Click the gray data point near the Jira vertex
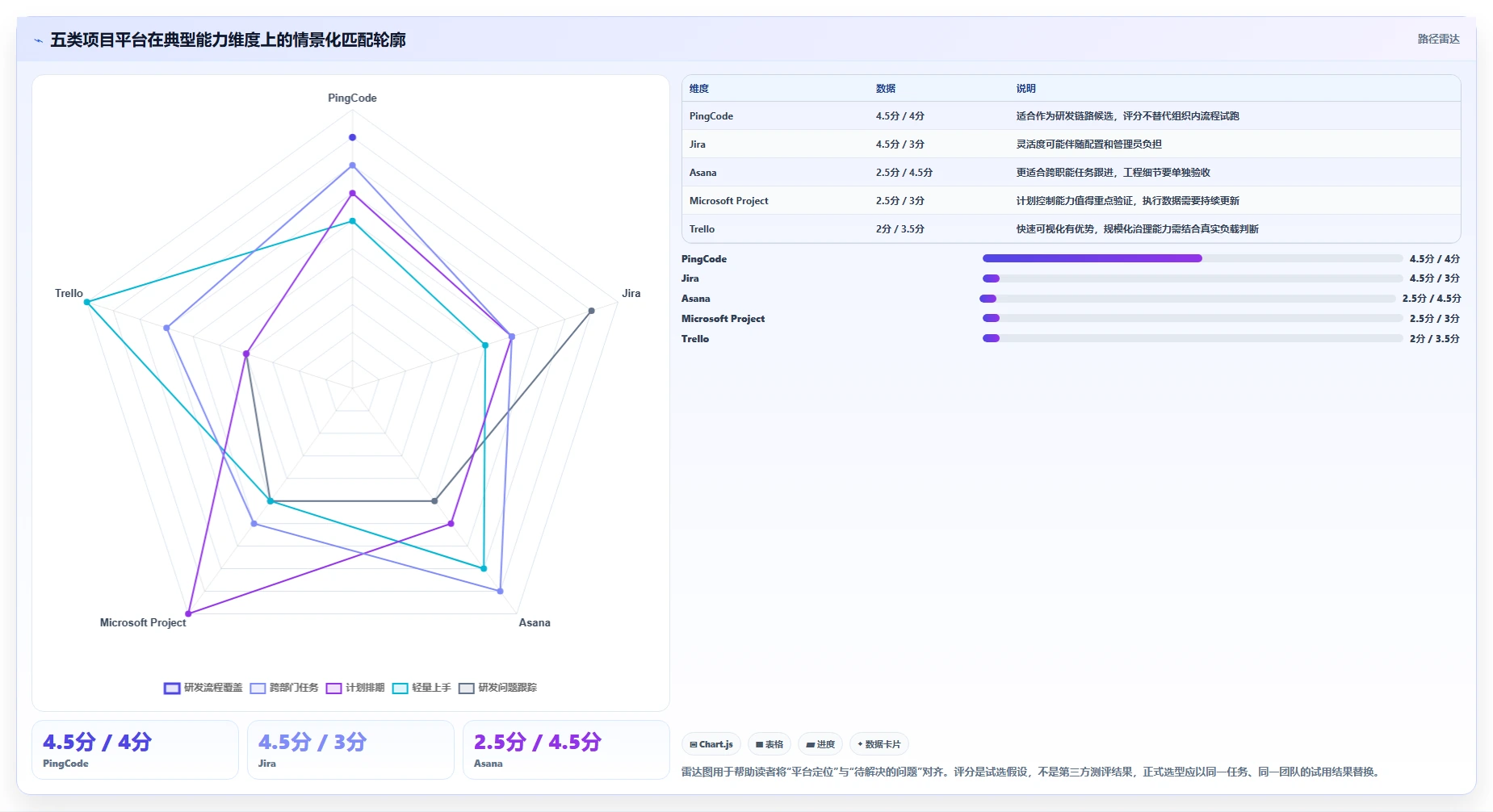This screenshot has width=1493, height=812. click(591, 311)
